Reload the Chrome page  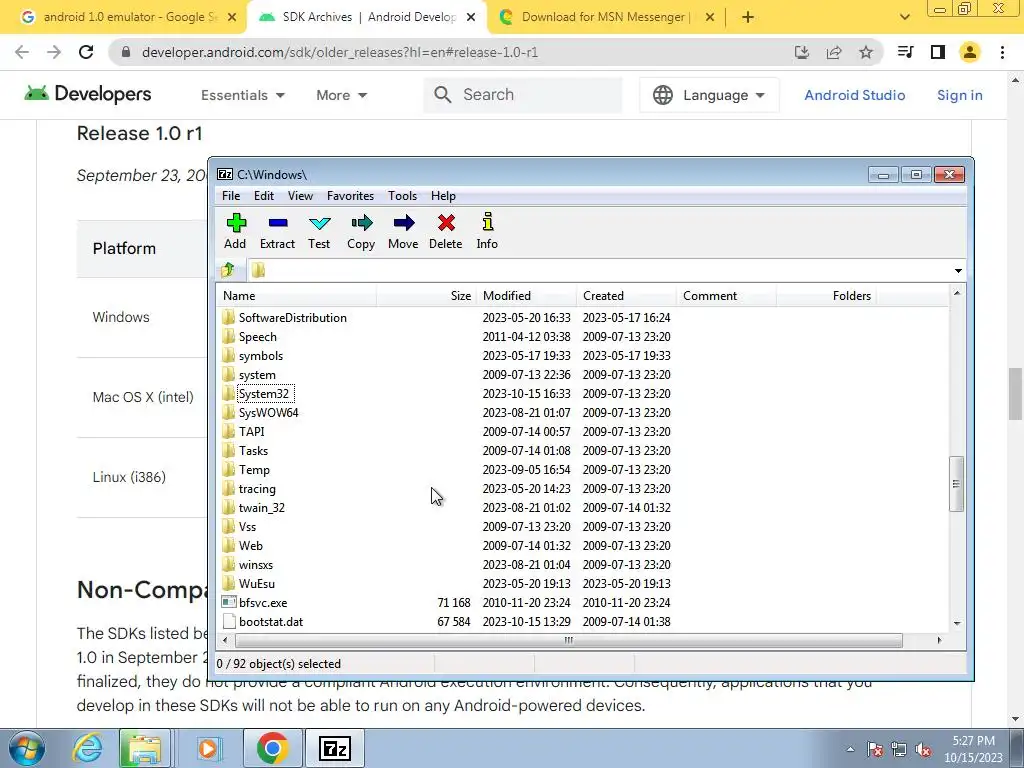[86, 52]
